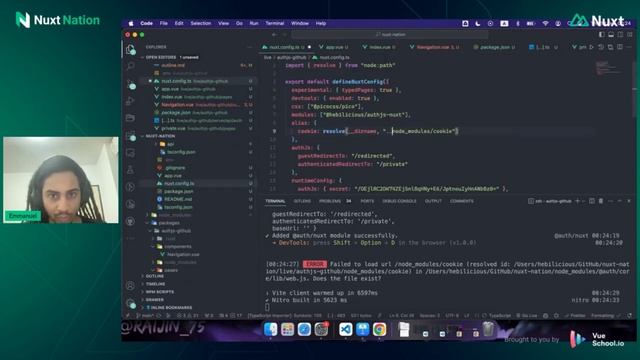
Task: Toggle secondary sidebar layout icon
Action: [x=620, y=35]
